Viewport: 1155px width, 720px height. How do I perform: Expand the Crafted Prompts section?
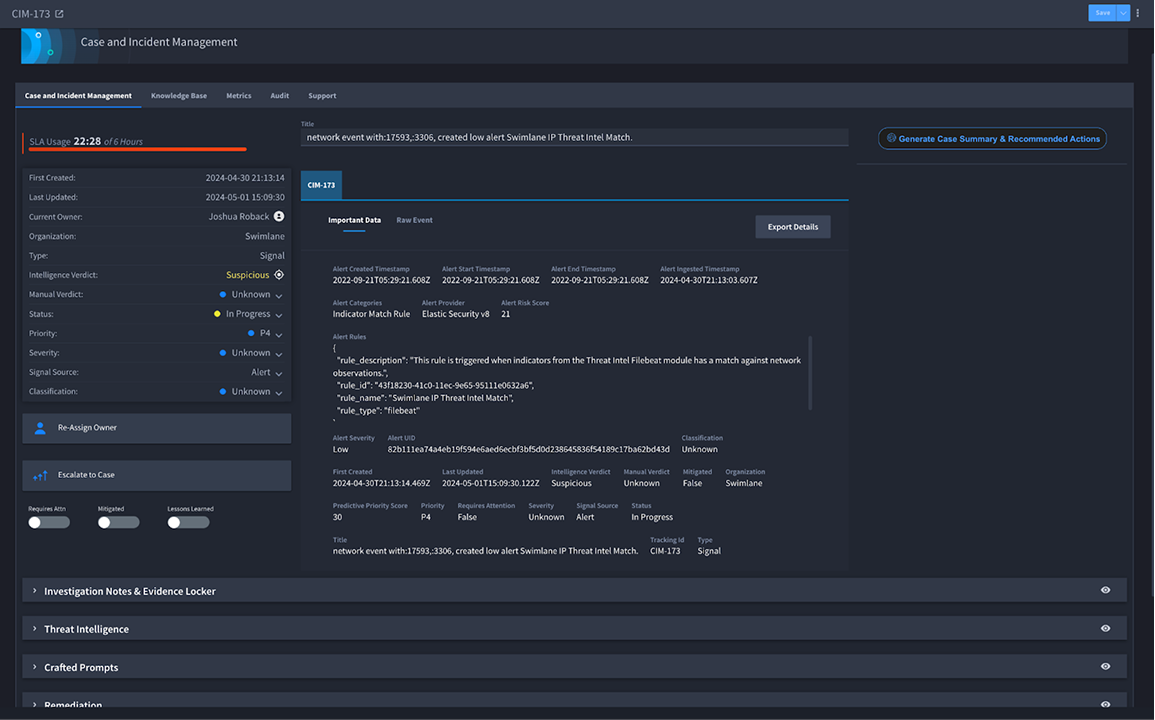tap(35, 667)
